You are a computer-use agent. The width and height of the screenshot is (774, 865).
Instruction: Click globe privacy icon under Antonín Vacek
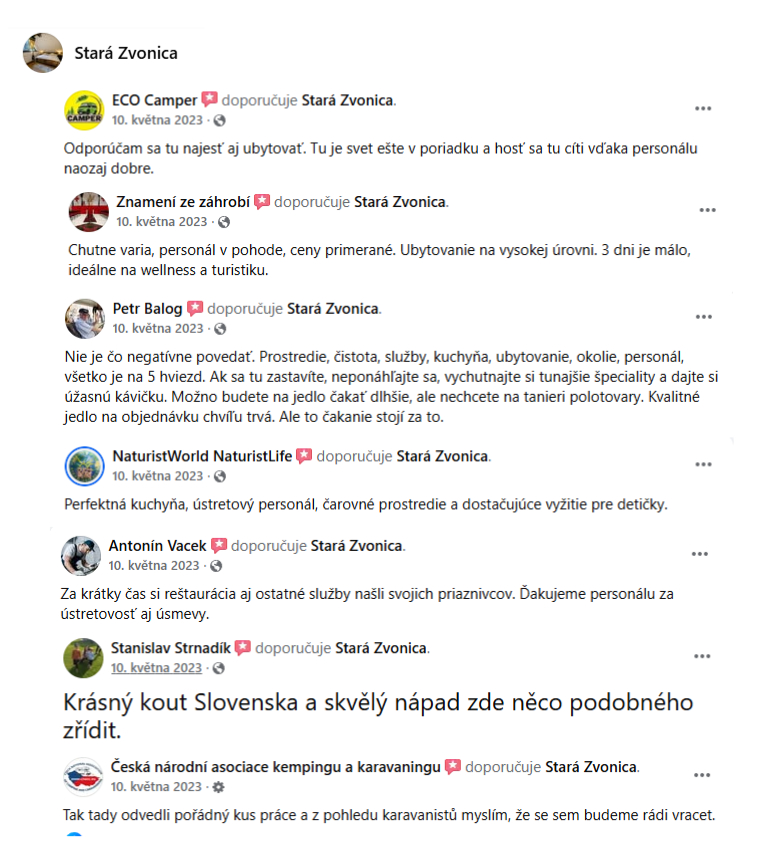pyautogui.click(x=216, y=565)
